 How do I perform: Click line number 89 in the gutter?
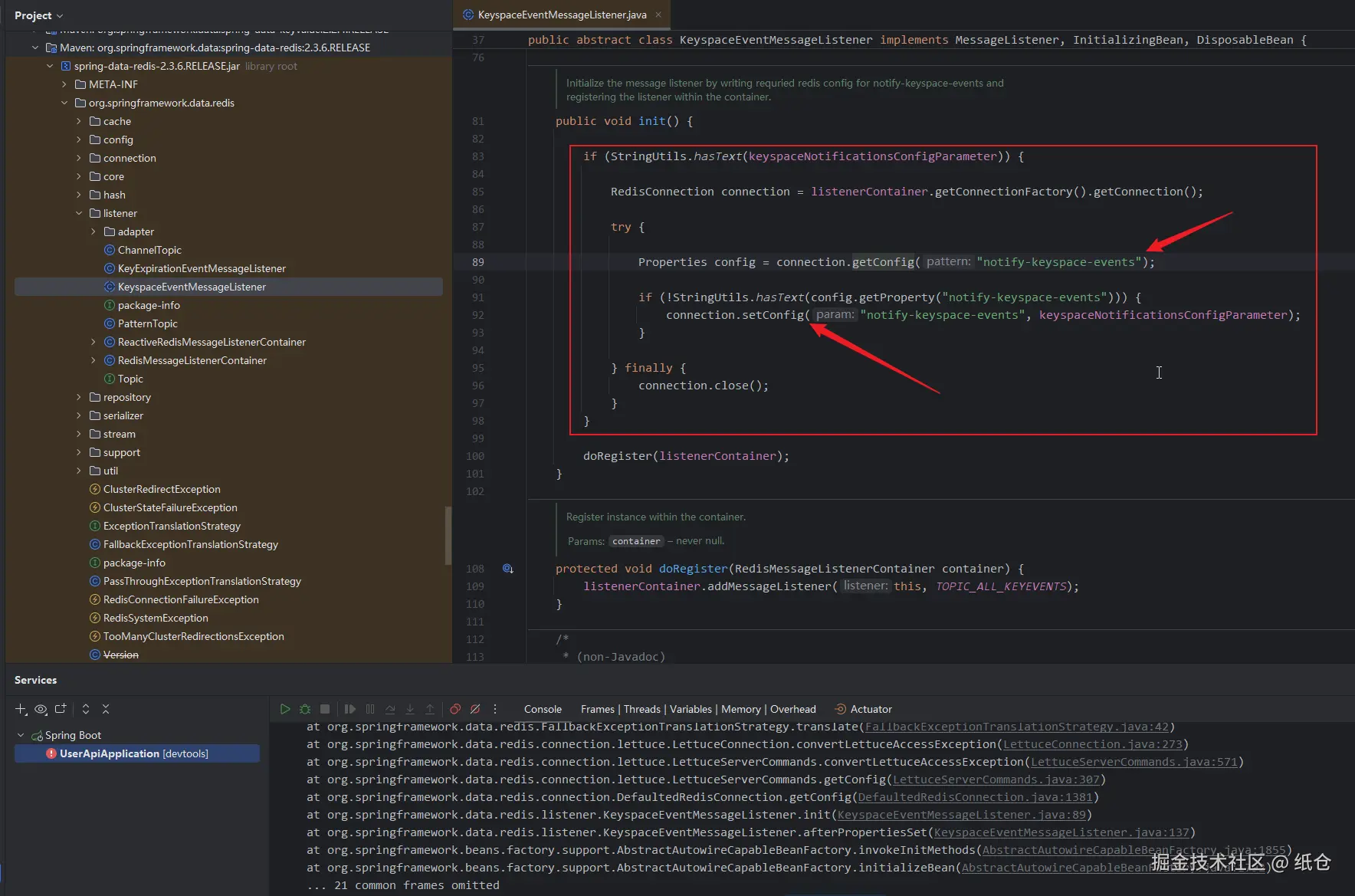478,262
